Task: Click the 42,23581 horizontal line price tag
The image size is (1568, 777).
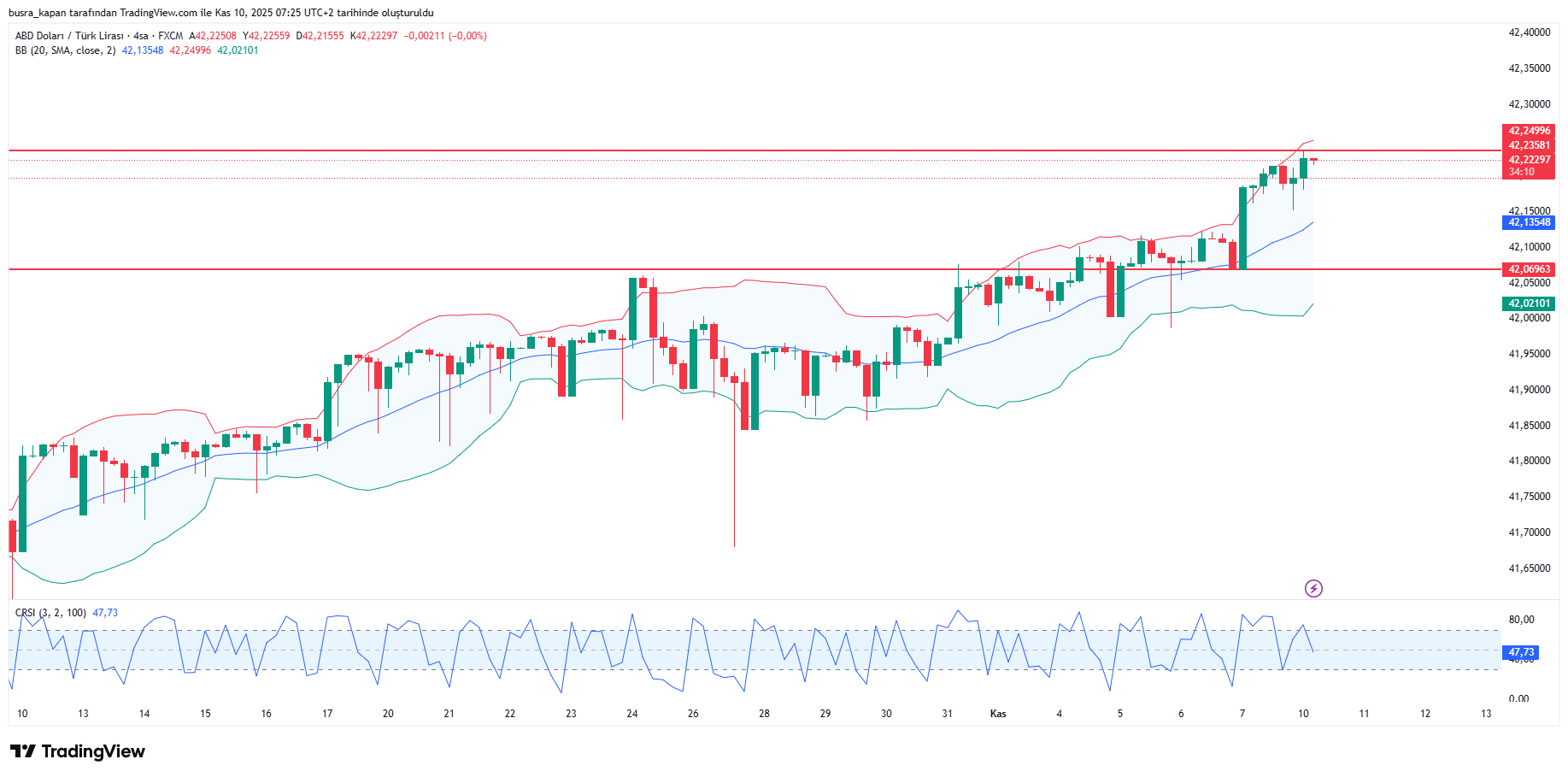Action: (1528, 145)
